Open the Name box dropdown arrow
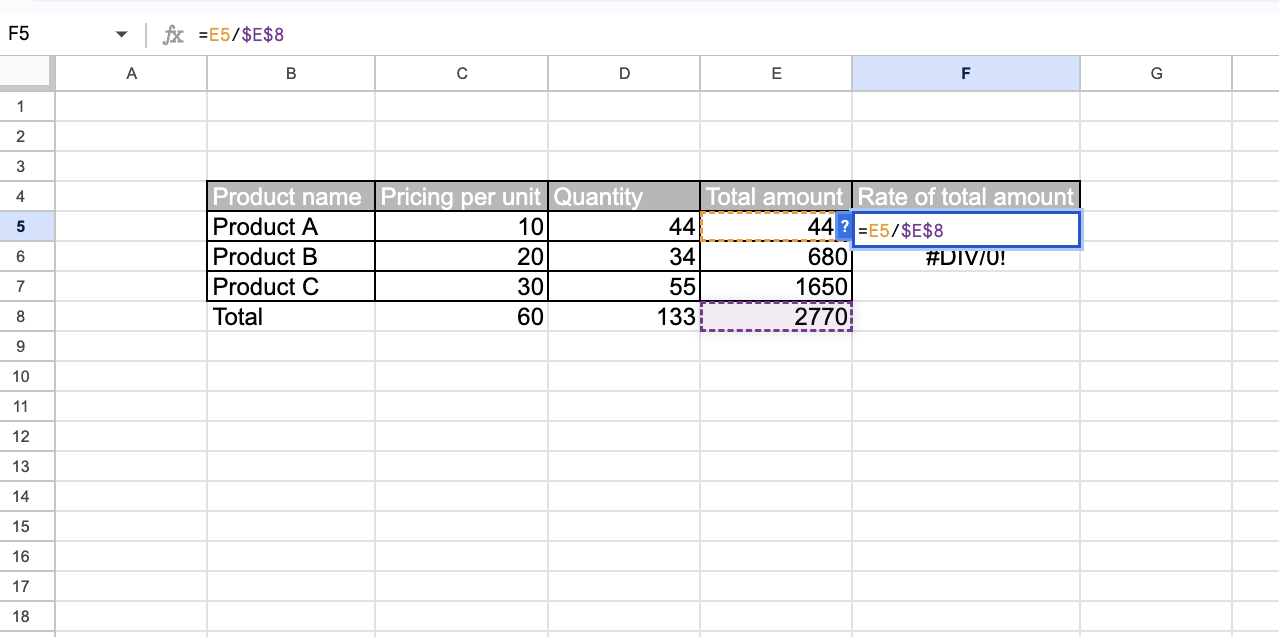1279x637 pixels. pyautogui.click(x=122, y=34)
